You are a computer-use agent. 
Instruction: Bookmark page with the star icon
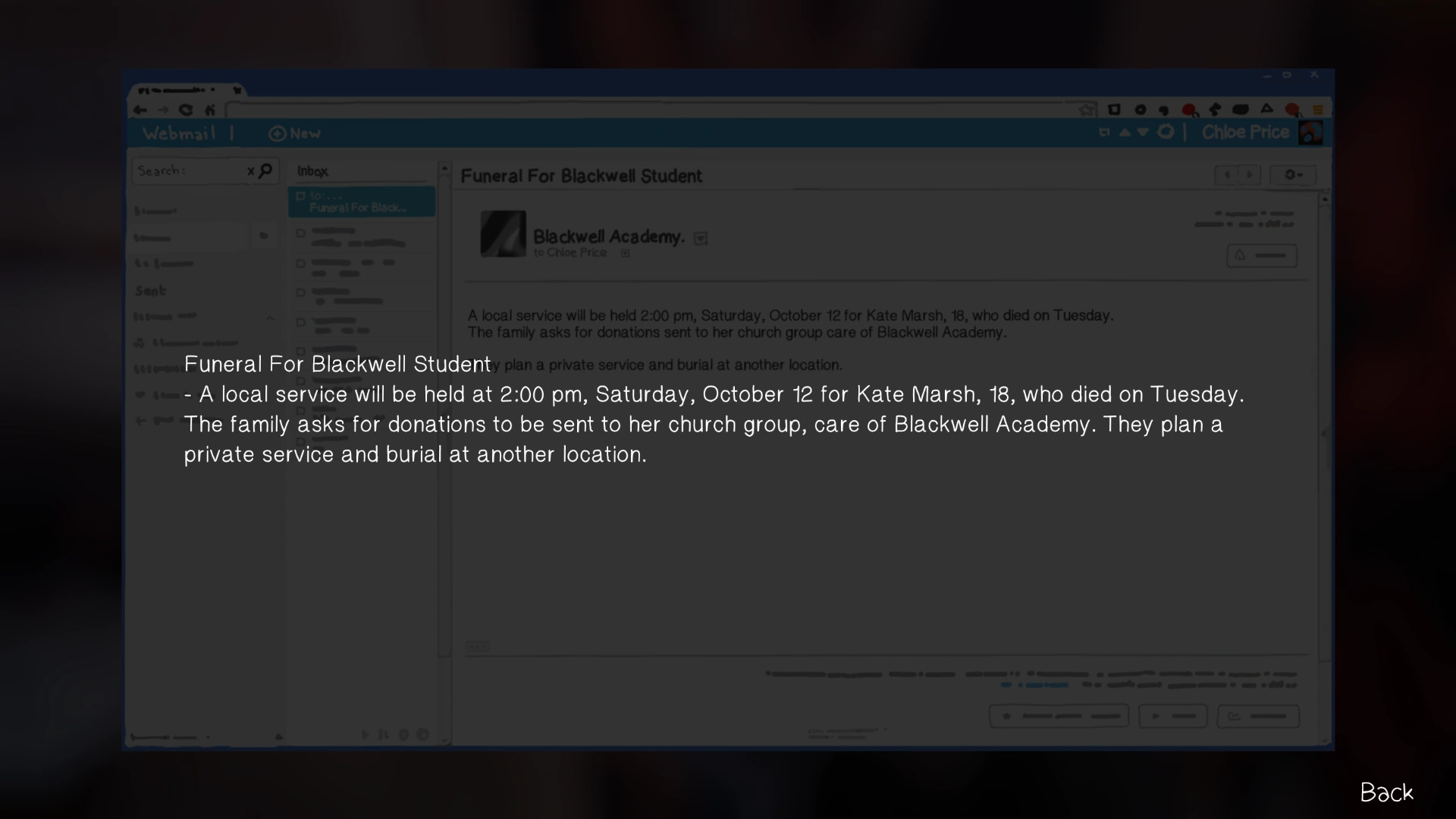pyautogui.click(x=1087, y=110)
